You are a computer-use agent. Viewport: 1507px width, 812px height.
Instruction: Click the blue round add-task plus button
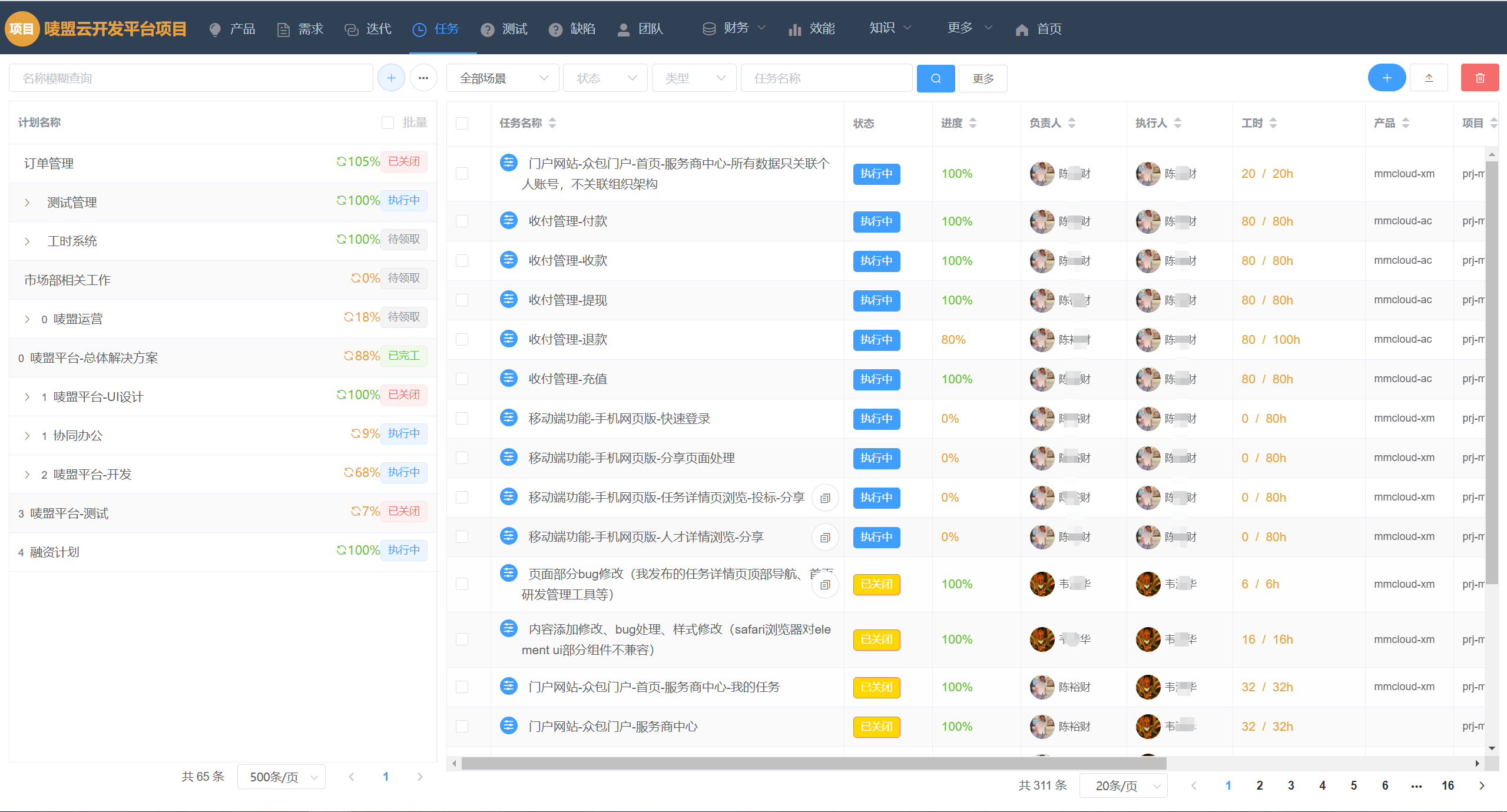pos(1386,78)
